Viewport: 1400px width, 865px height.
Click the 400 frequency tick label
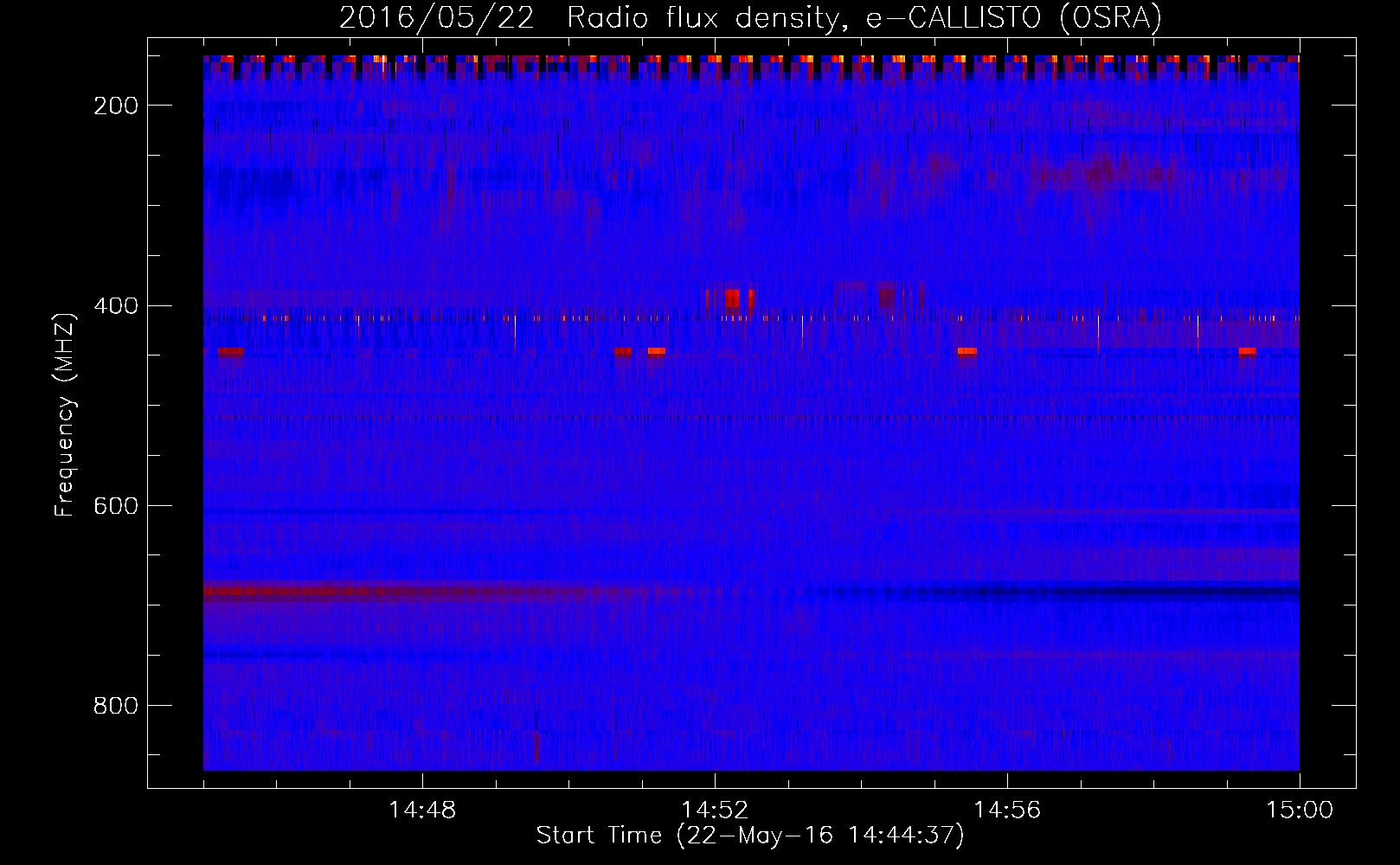point(116,306)
